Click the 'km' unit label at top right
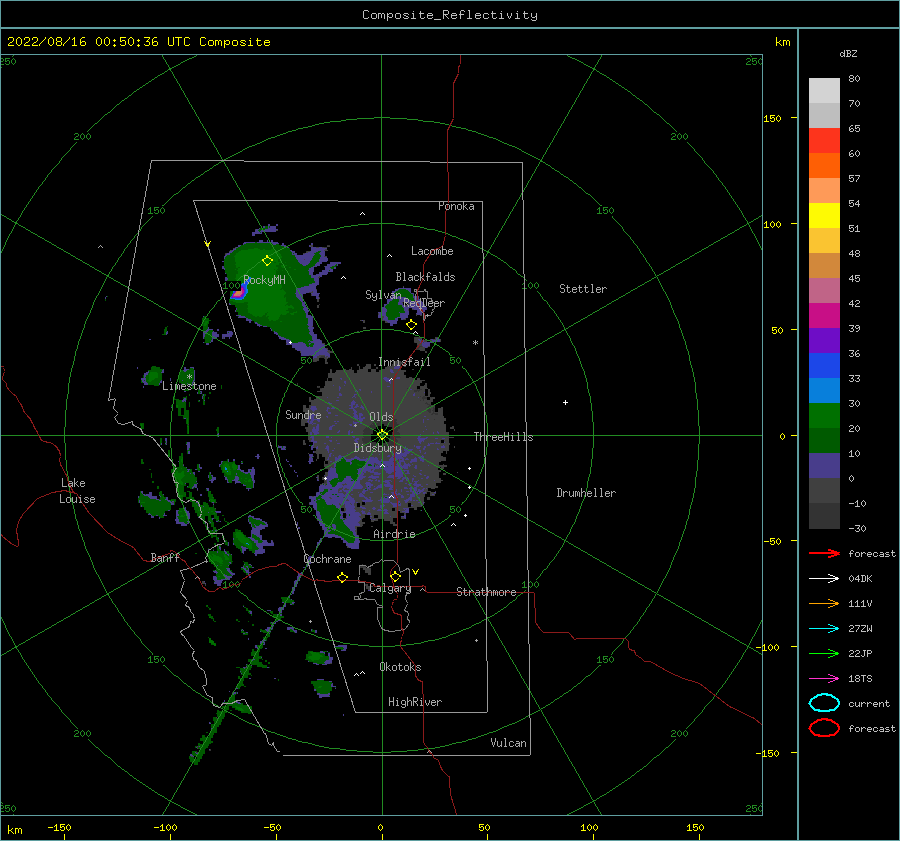This screenshot has width=900, height=841. 783,42
